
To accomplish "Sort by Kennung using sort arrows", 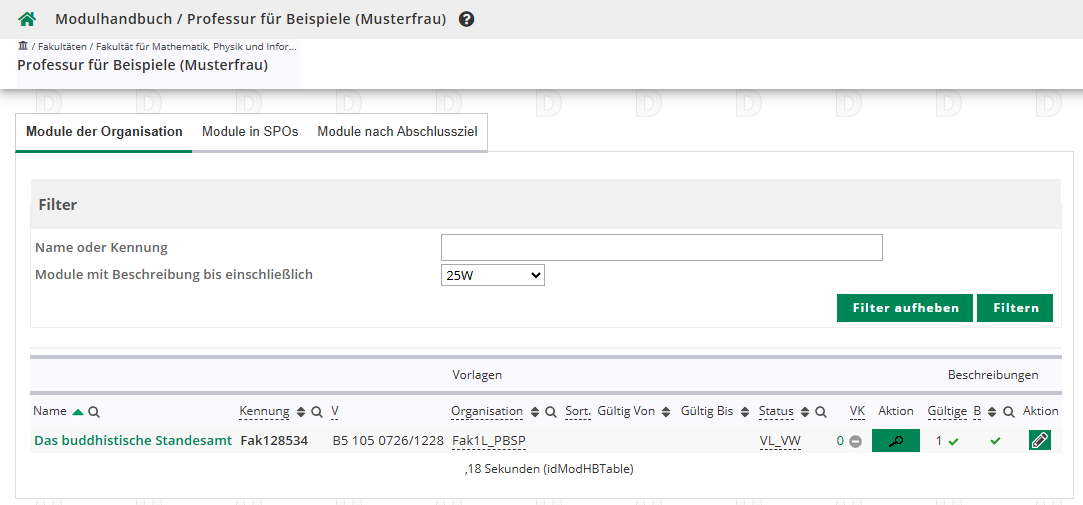I will tap(301, 412).
